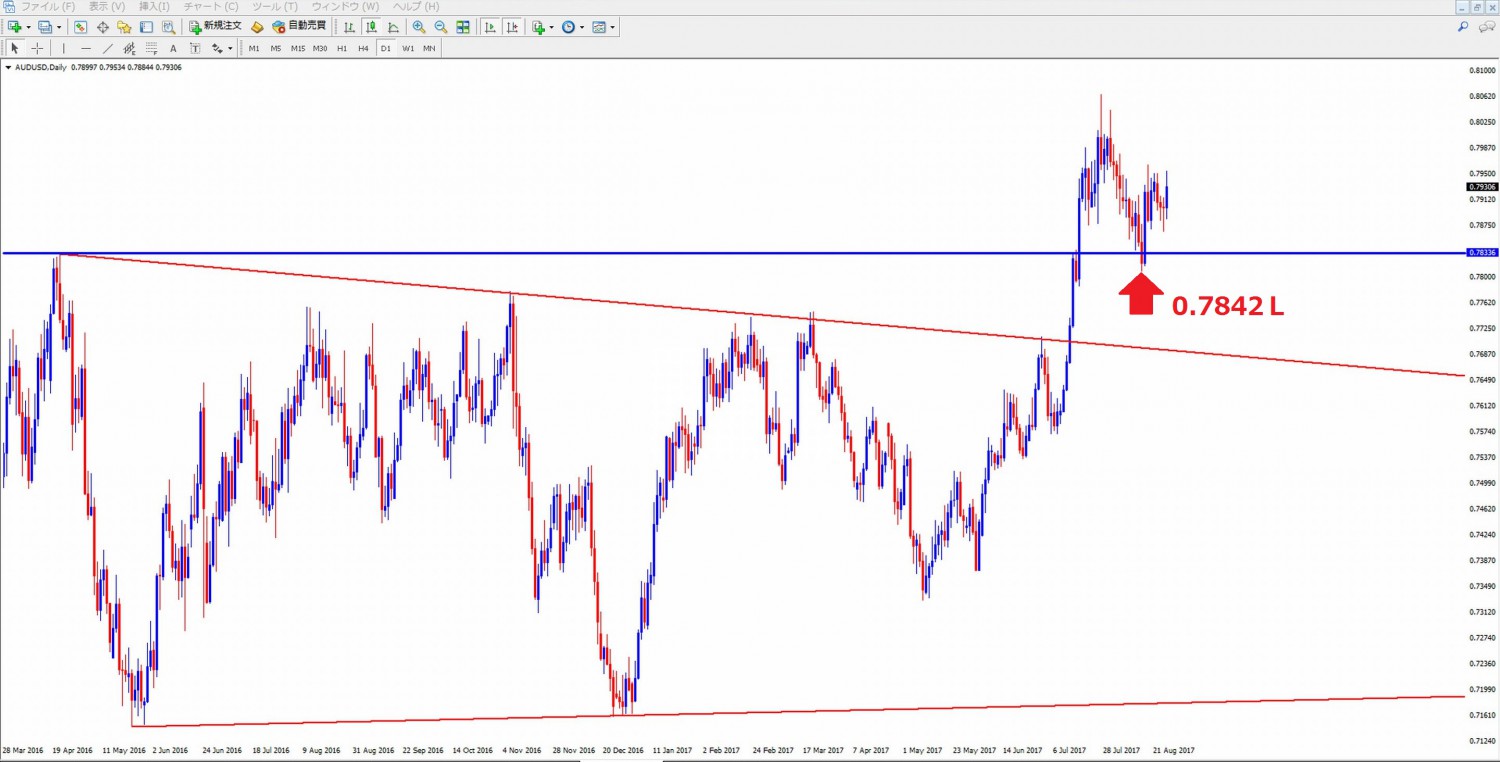Open the Indicators list icon
This screenshot has height=762, width=1500.
point(538,27)
